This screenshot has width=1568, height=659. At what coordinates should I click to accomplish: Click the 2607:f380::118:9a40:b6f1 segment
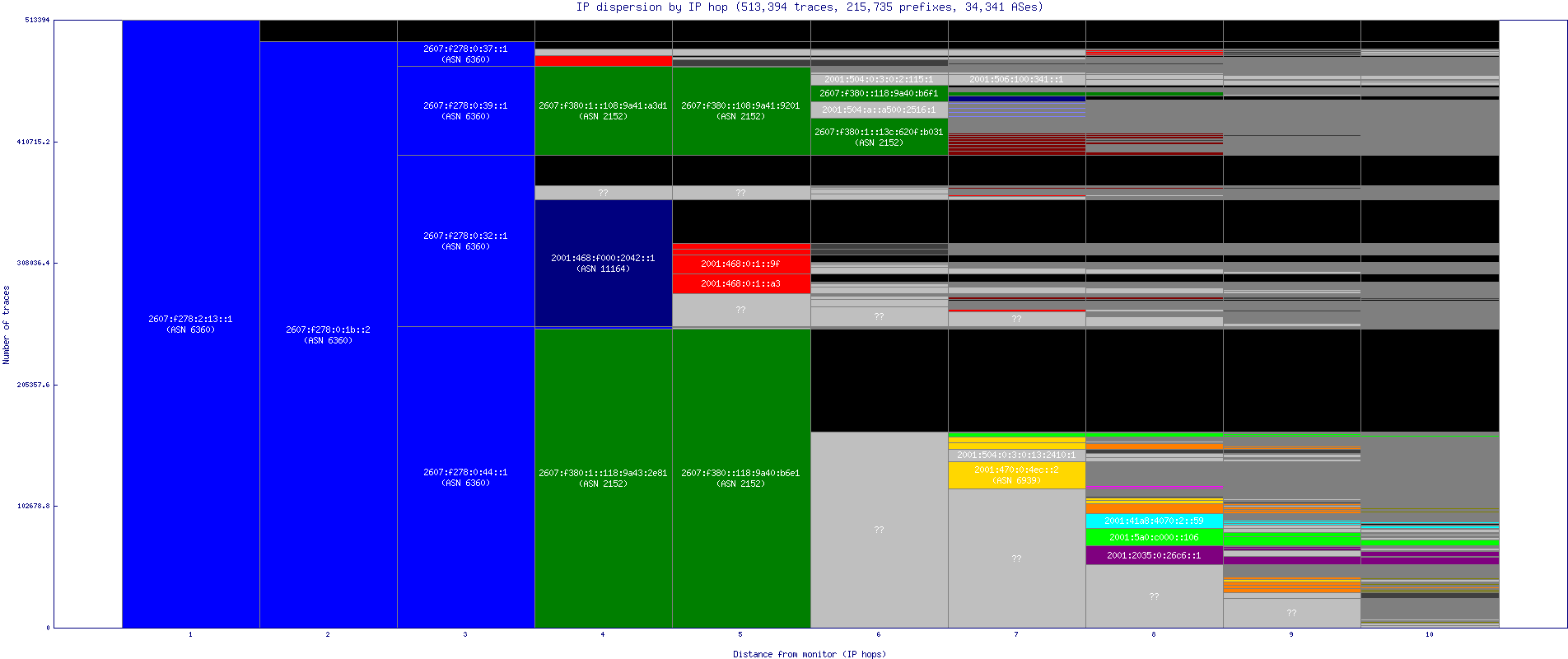[x=879, y=93]
